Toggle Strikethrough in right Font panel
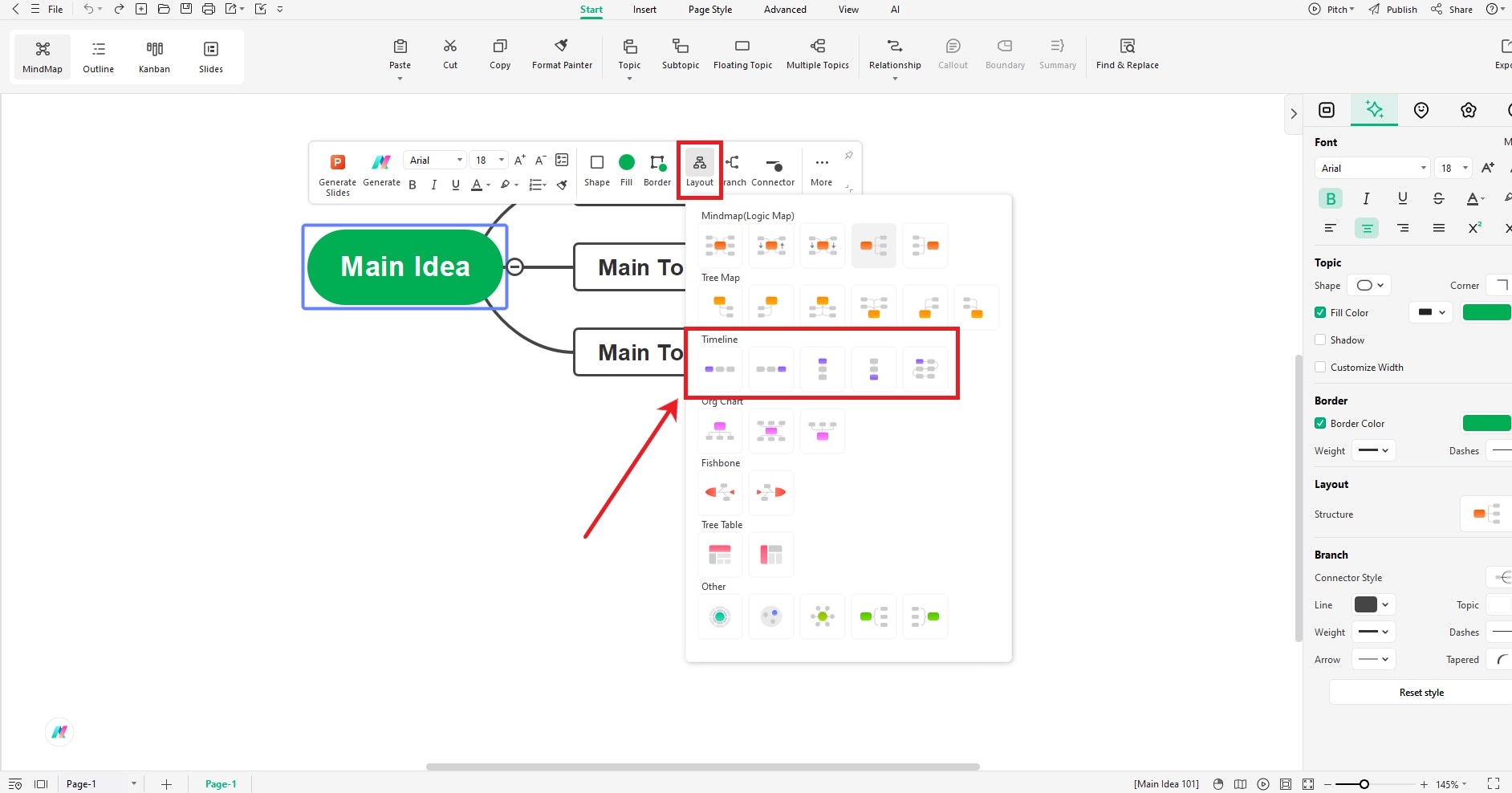 1438,198
